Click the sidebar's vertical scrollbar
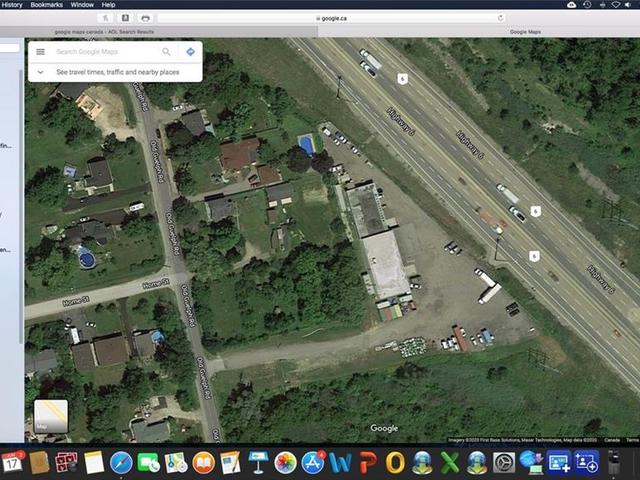 (x=21, y=206)
